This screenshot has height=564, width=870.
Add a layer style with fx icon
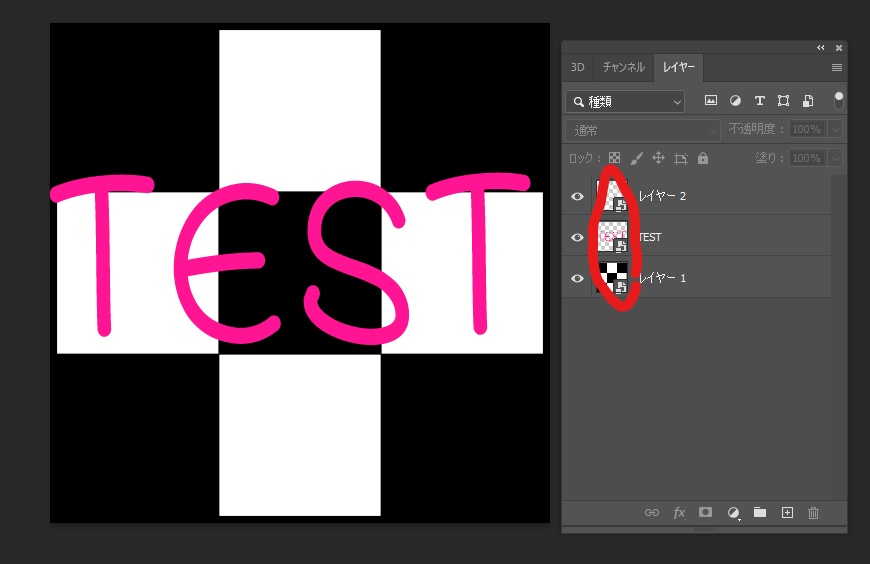pos(679,512)
